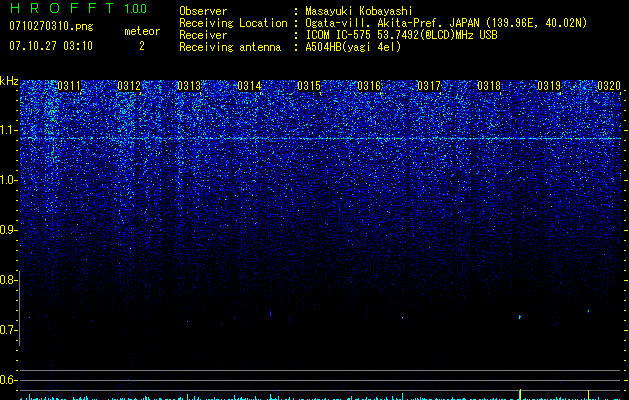Click the 0317 time marker

pyautogui.click(x=429, y=86)
